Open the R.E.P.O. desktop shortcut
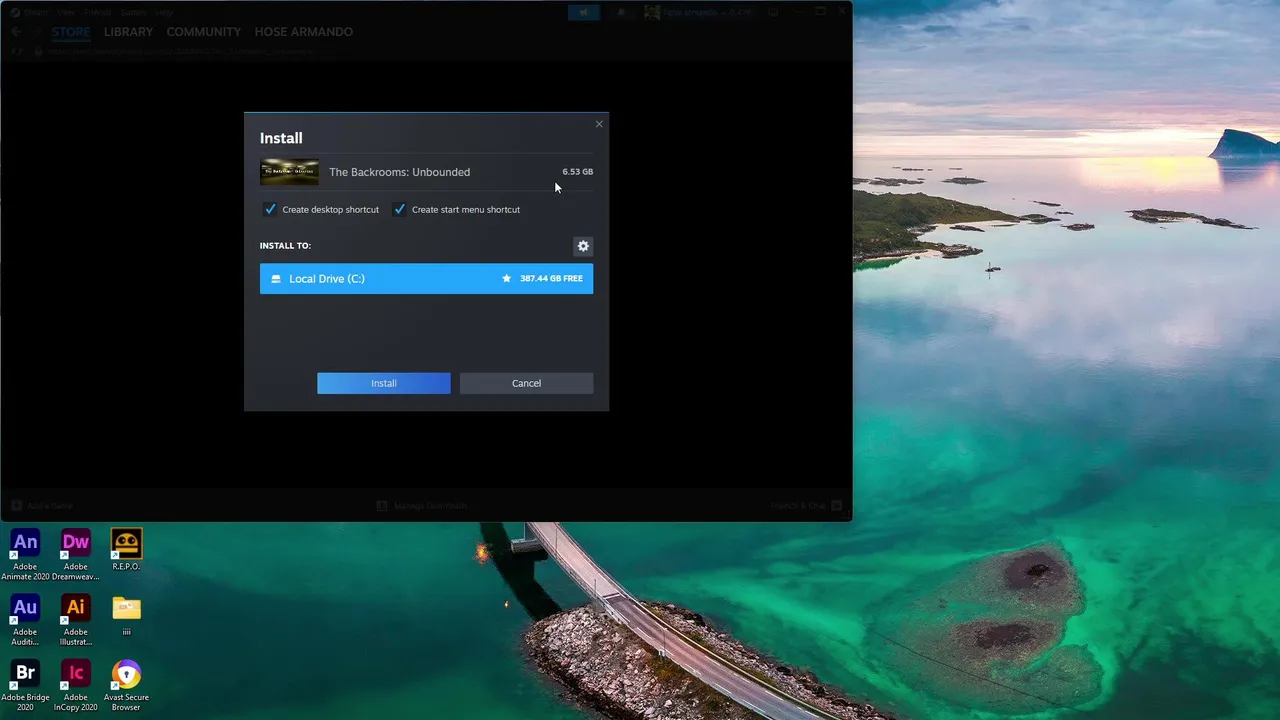Image resolution: width=1280 pixels, height=720 pixels. [x=126, y=549]
